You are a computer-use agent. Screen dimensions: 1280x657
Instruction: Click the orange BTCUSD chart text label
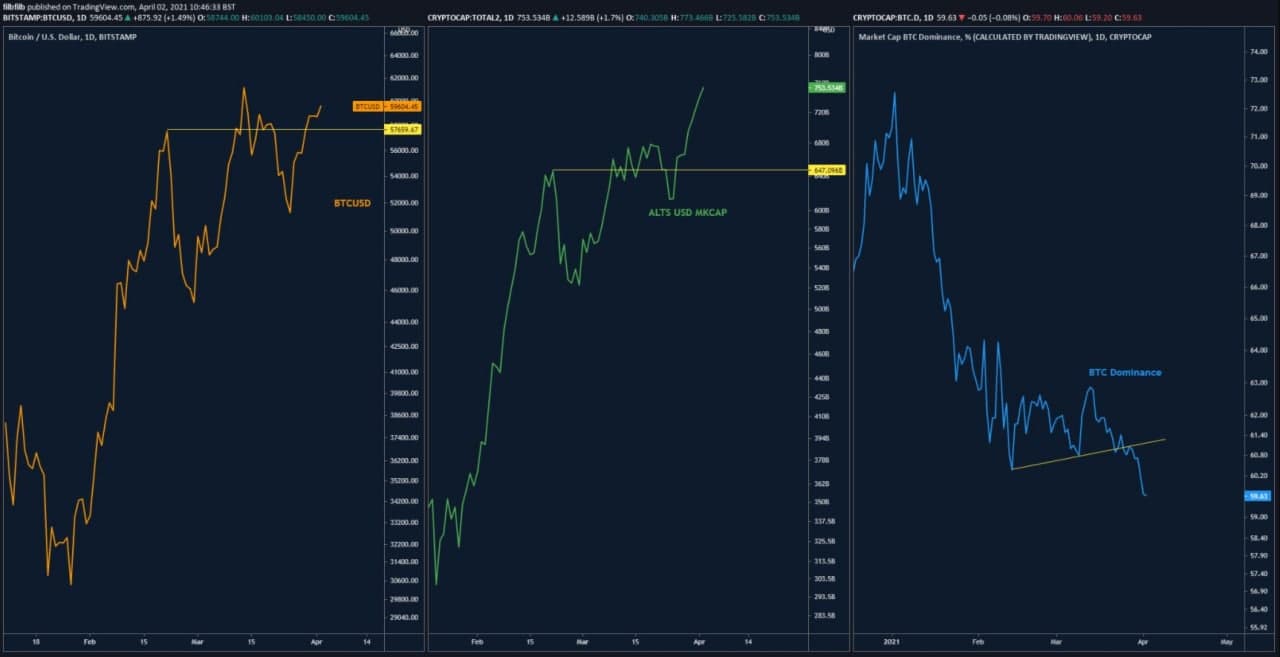[x=352, y=203]
